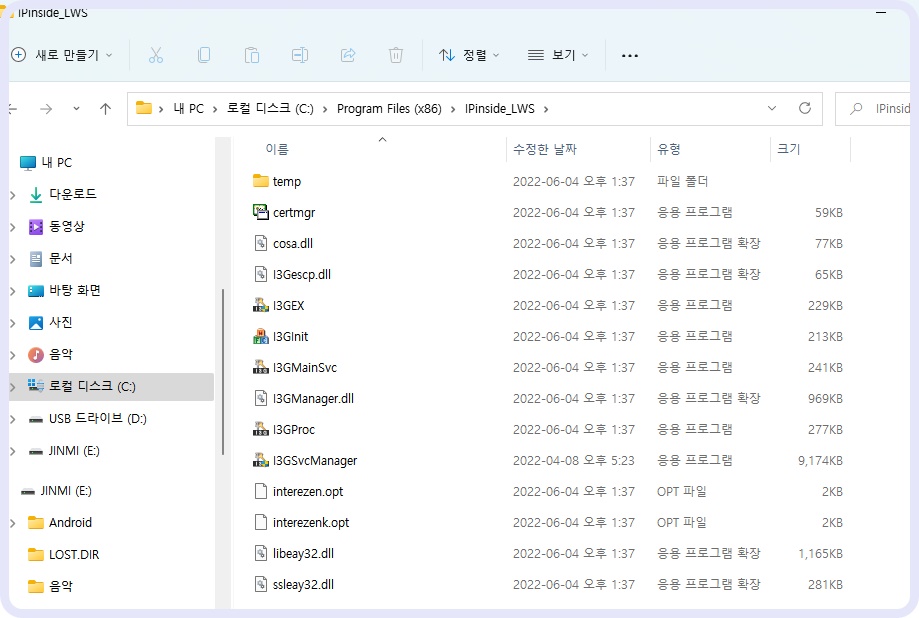Select the I3GProc application icon
Image resolution: width=919 pixels, height=618 pixels.
[260, 429]
